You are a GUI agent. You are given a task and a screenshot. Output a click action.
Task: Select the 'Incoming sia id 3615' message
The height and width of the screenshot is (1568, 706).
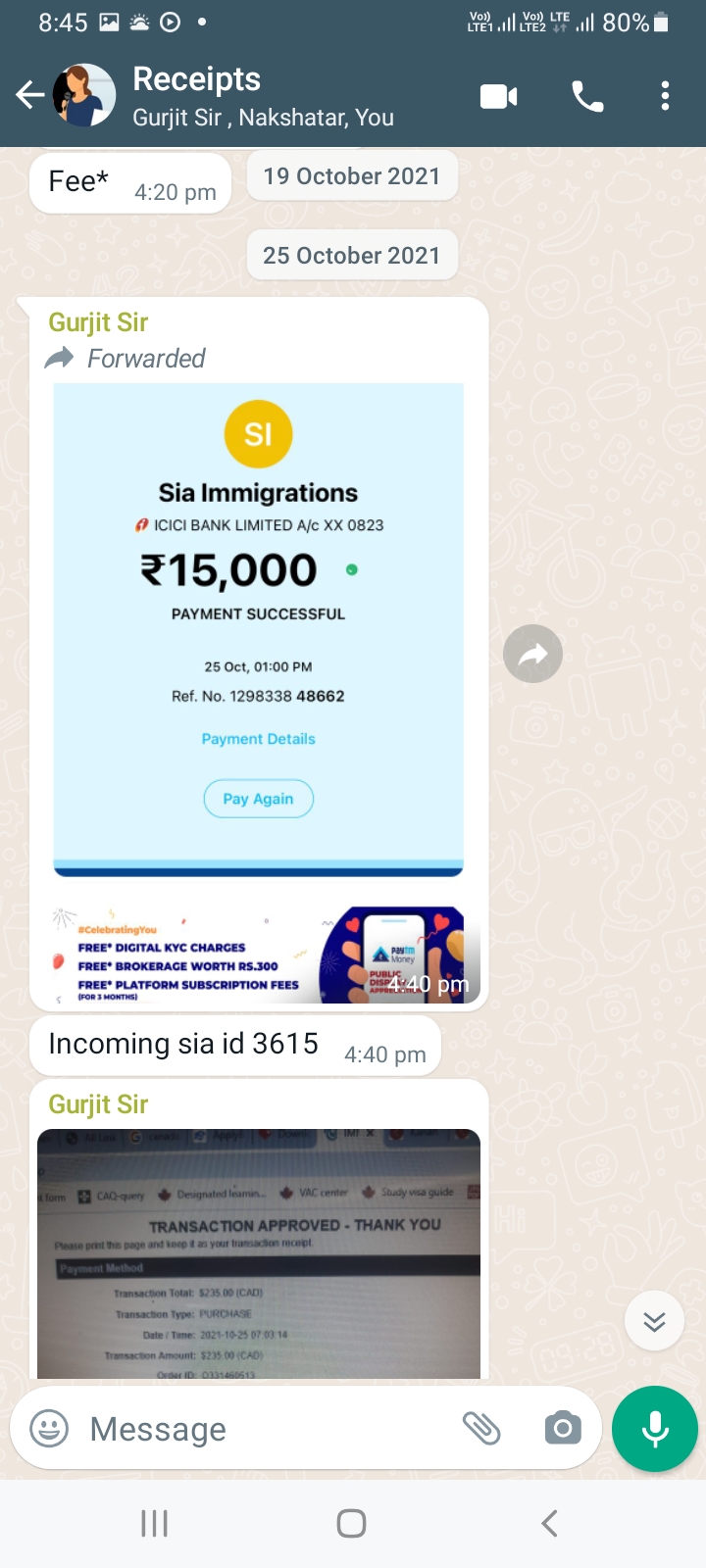tap(235, 1046)
